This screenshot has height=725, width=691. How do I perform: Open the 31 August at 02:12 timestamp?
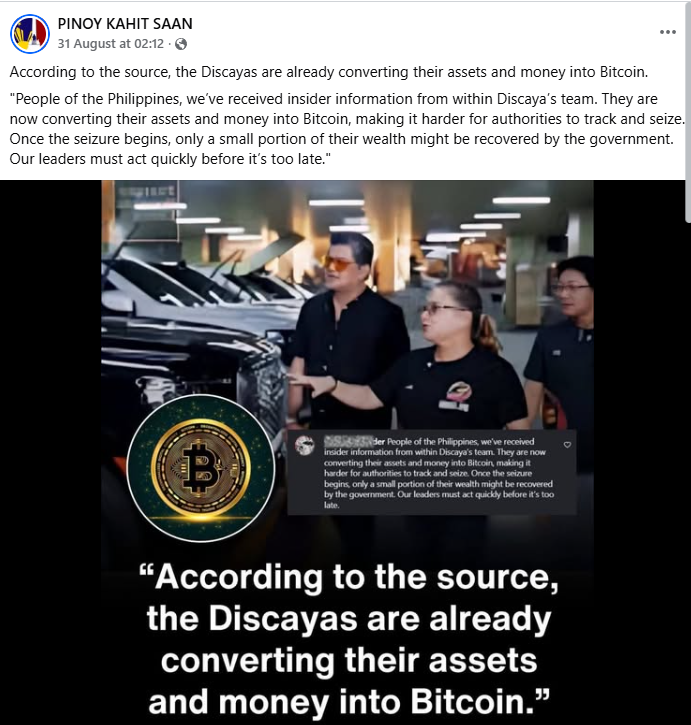click(111, 44)
